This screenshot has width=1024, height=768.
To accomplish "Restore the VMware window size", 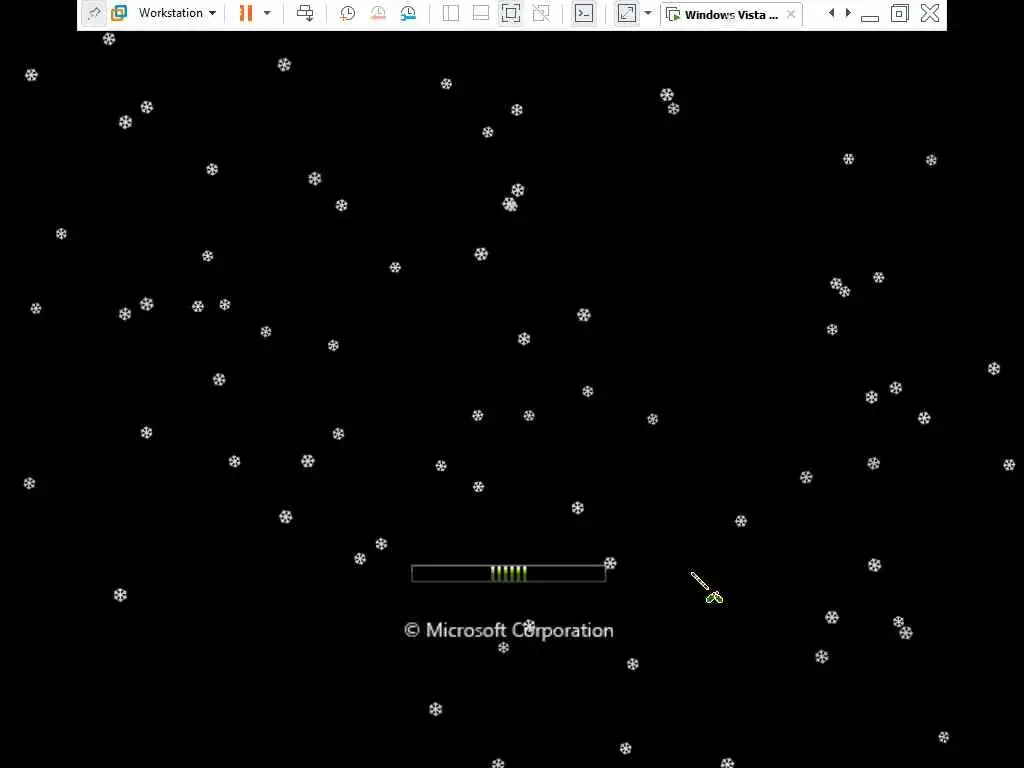I will pyautogui.click(x=899, y=13).
